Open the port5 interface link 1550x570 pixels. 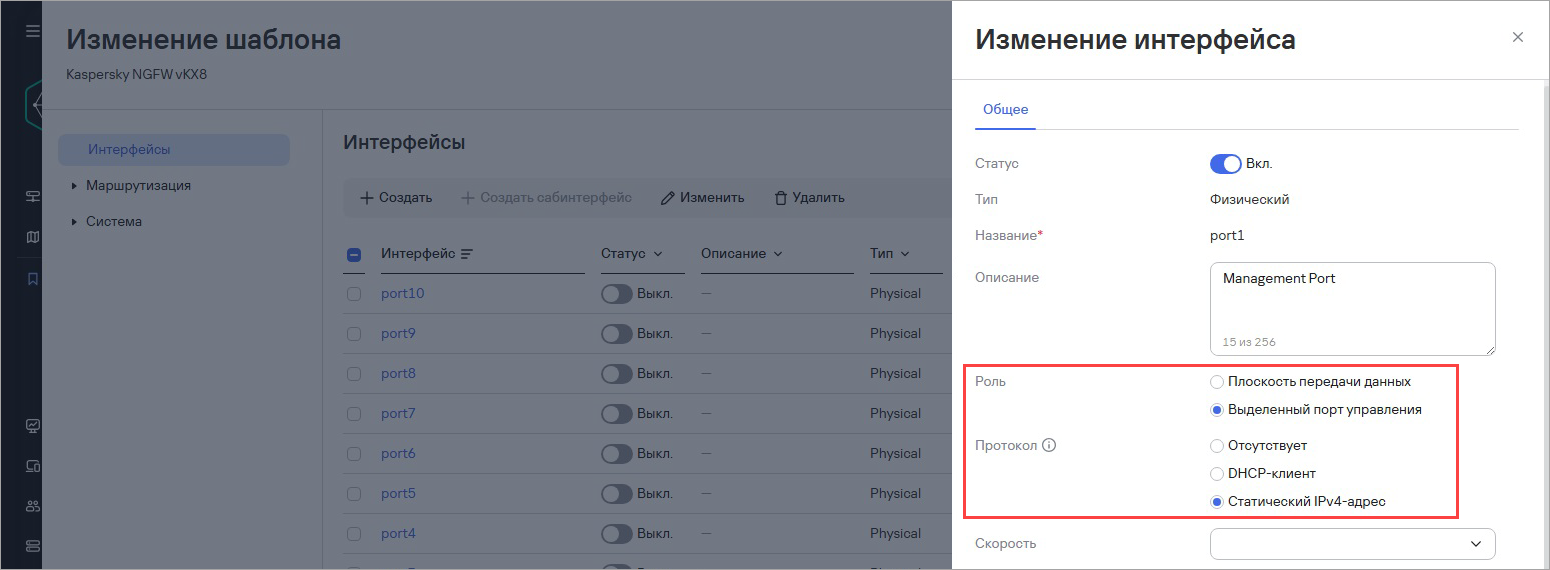click(398, 494)
